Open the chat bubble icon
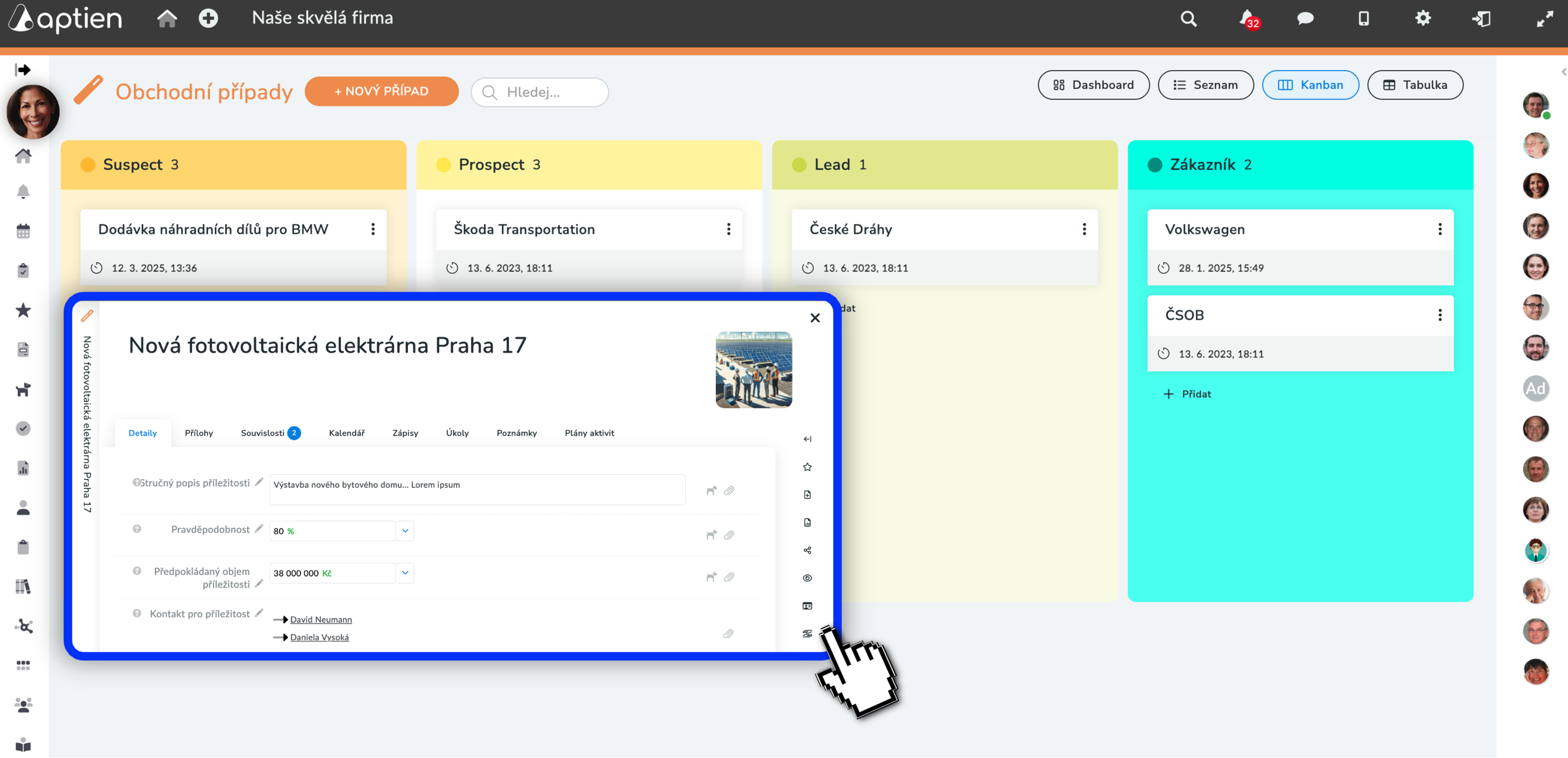1568x758 pixels. pos(1305,19)
